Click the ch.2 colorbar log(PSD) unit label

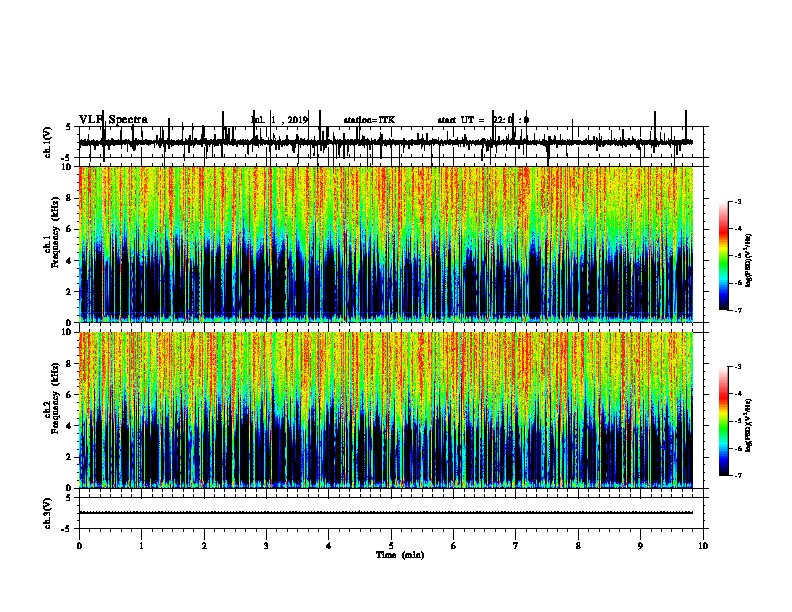click(x=748, y=426)
